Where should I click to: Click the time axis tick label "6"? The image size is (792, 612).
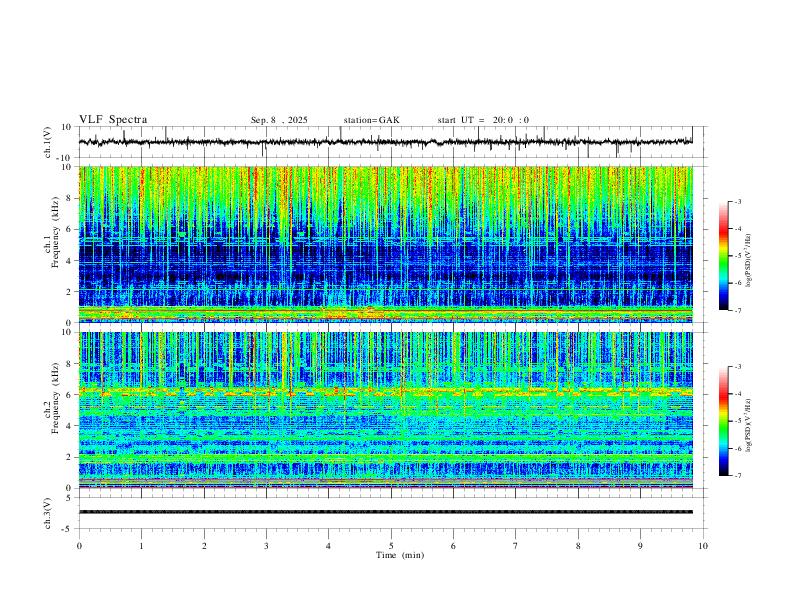(453, 546)
